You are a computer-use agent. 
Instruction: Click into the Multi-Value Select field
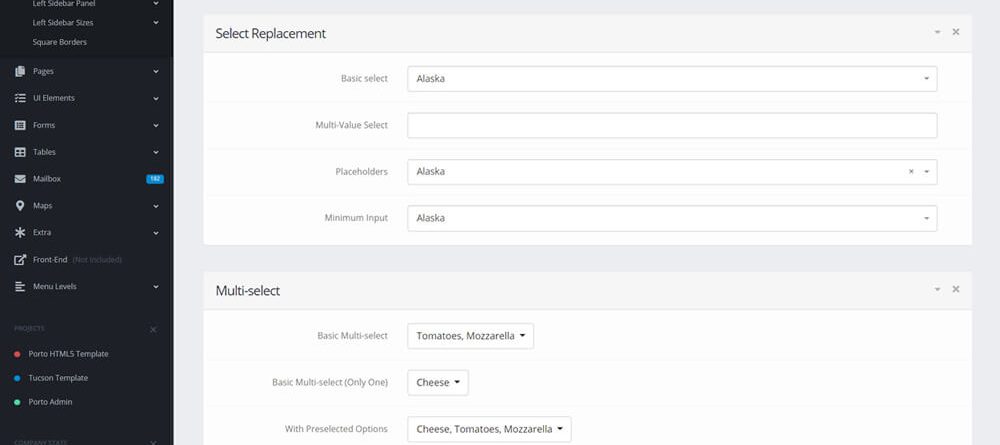tap(671, 125)
